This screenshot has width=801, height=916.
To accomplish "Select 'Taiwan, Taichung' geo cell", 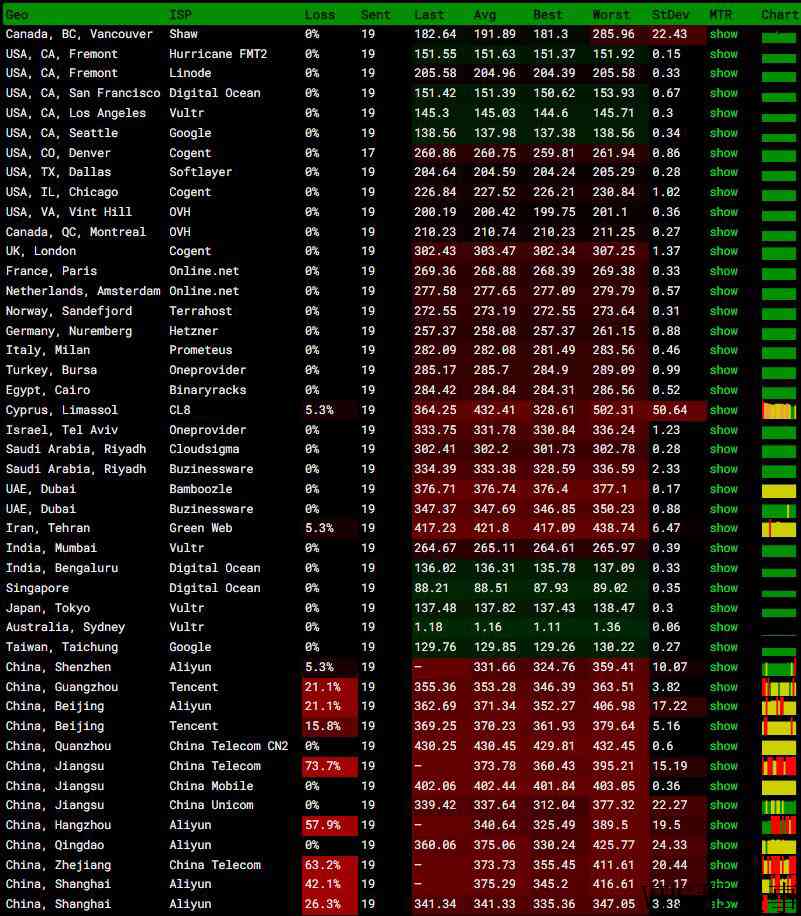I will [61, 647].
